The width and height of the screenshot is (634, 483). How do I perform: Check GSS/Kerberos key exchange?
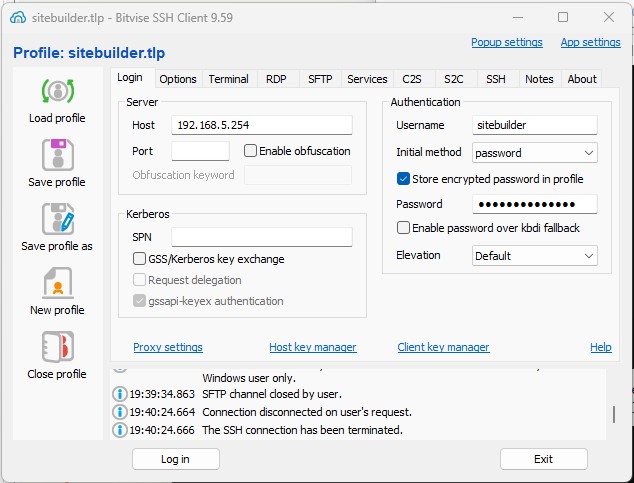point(139,259)
